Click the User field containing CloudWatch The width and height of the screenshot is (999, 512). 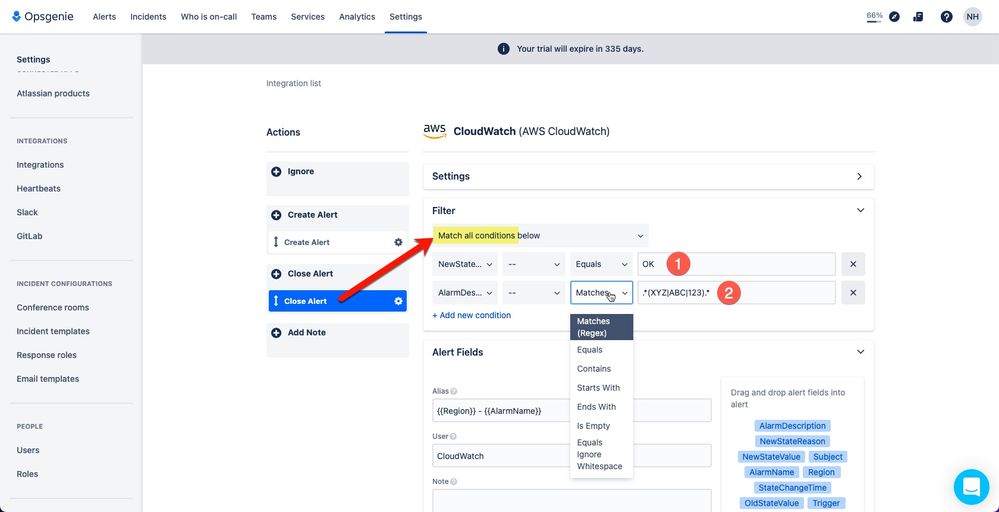click(x=571, y=456)
